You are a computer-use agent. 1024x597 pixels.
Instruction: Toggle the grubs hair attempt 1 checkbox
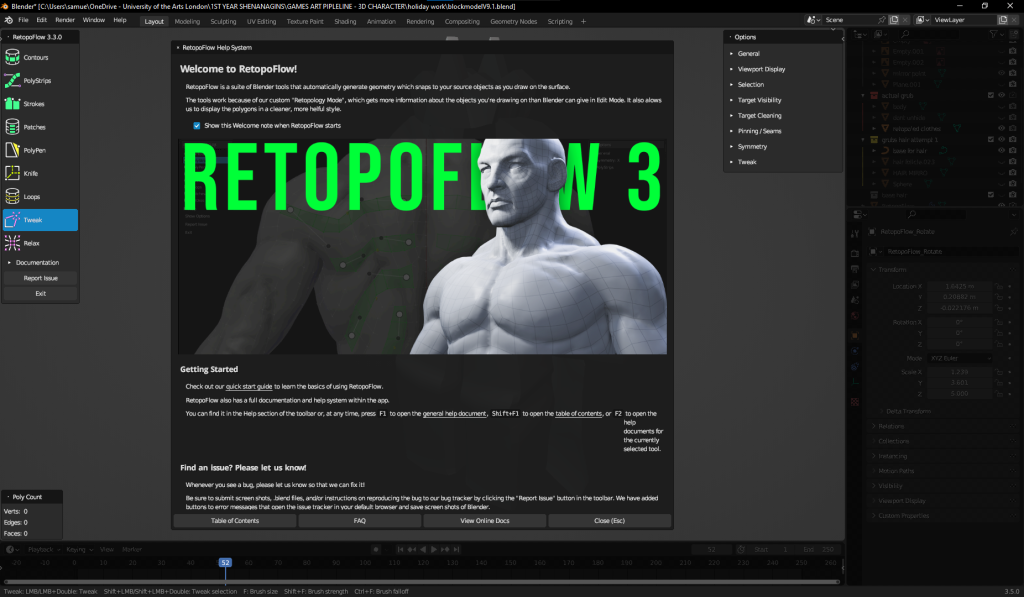click(991, 140)
